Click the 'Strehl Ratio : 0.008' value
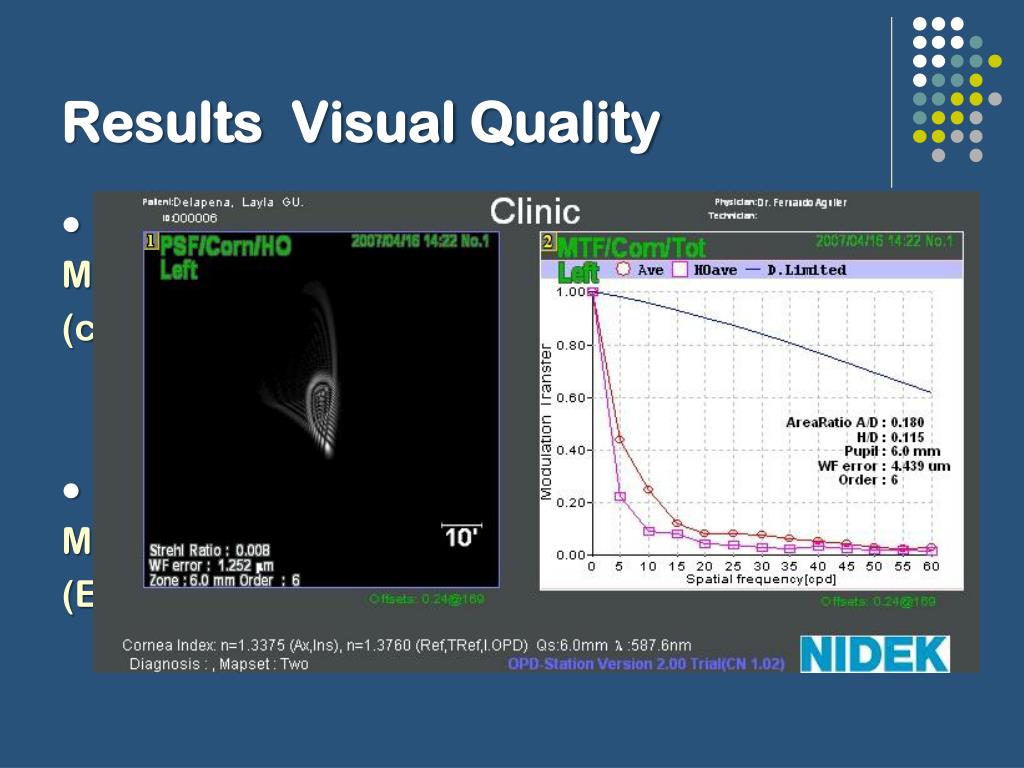This screenshot has width=1024, height=768. point(210,550)
